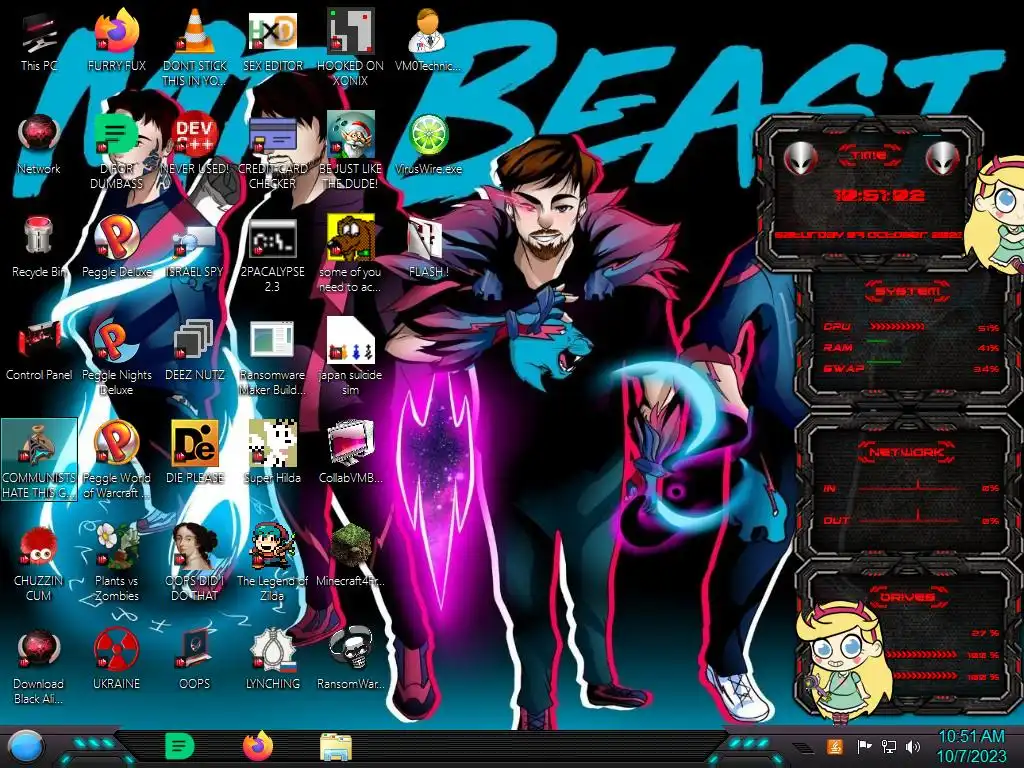Click the TIME widget header
Screen dimensions: 1024x768
tap(869, 155)
